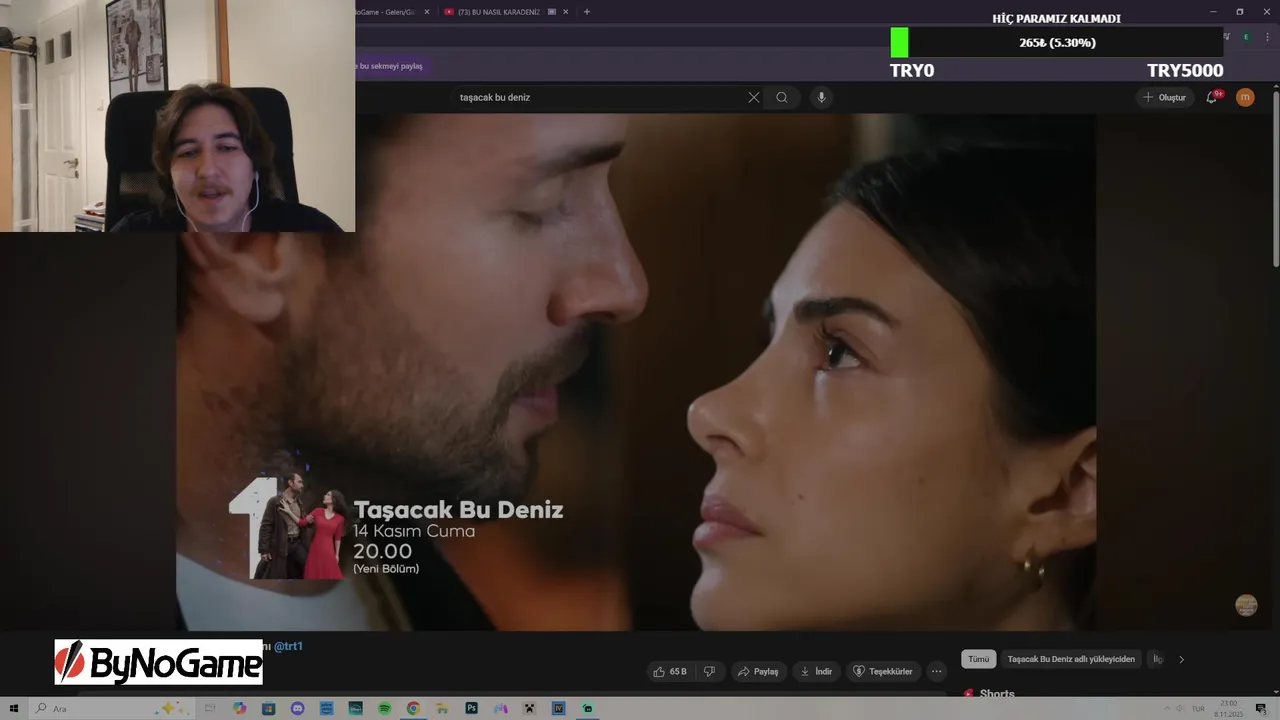Open GTA IV taskbar icon
The height and width of the screenshot is (720, 1280).
559,708
